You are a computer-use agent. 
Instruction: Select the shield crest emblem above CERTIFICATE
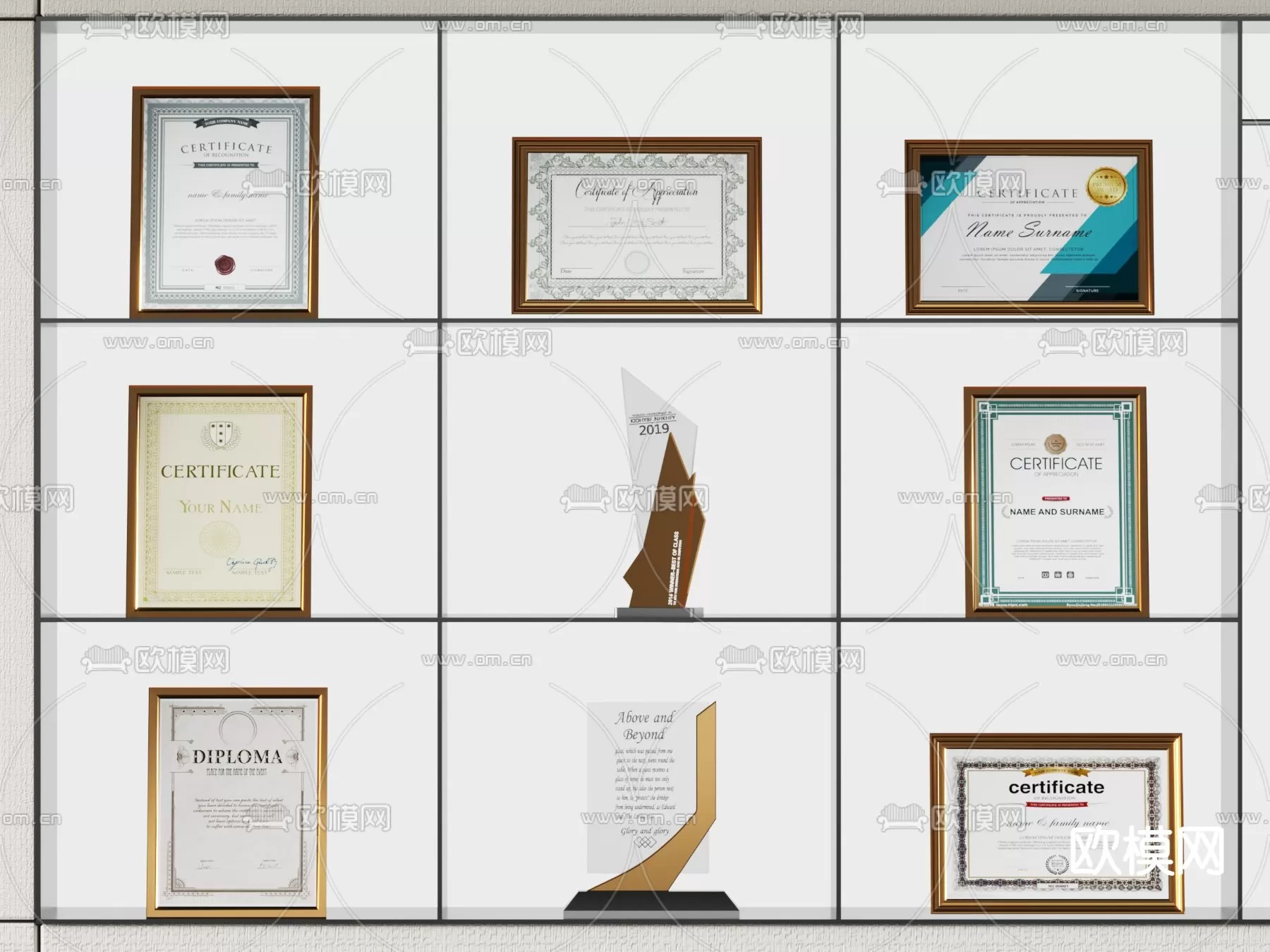[219, 434]
